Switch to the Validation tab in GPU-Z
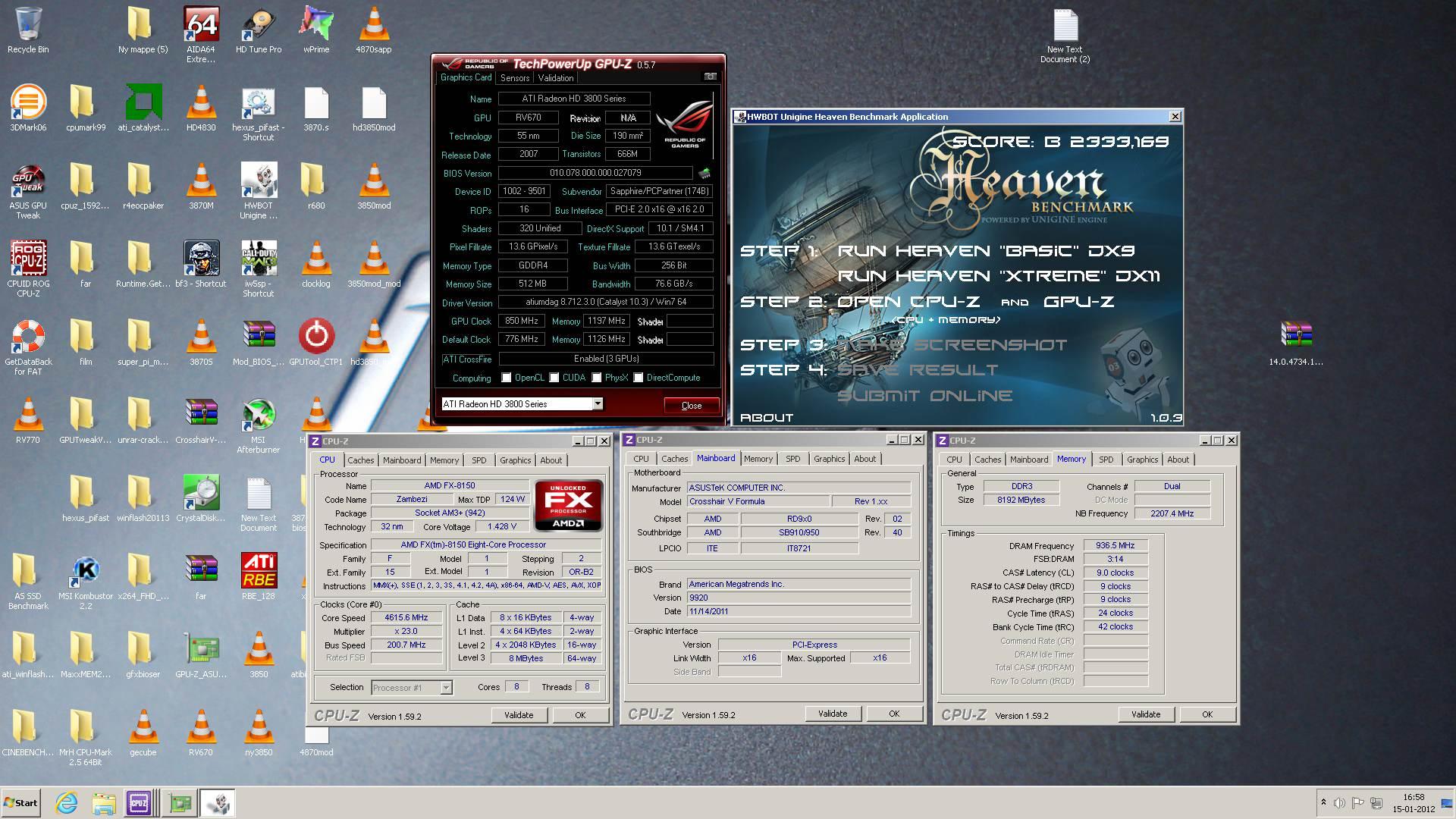This screenshot has width=1456, height=819. click(556, 78)
